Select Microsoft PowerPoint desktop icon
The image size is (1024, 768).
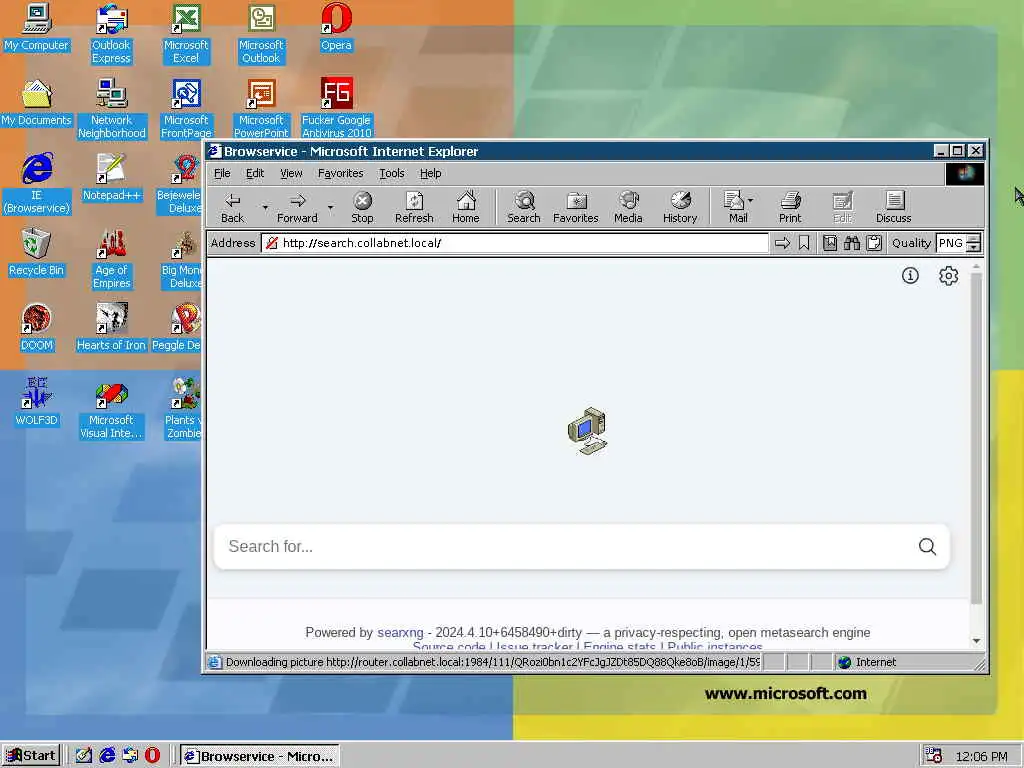pyautogui.click(x=261, y=108)
